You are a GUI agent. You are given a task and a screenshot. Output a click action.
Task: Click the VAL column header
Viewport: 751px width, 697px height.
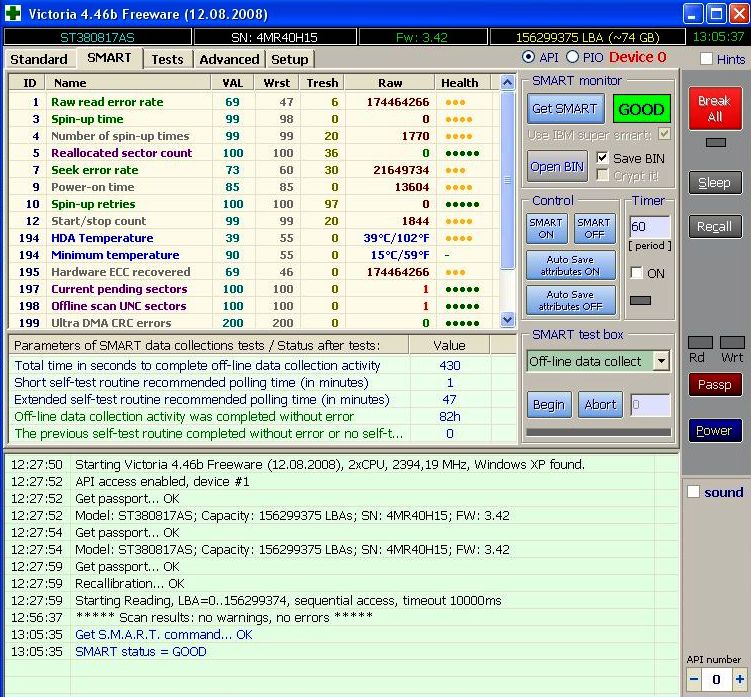click(x=233, y=82)
